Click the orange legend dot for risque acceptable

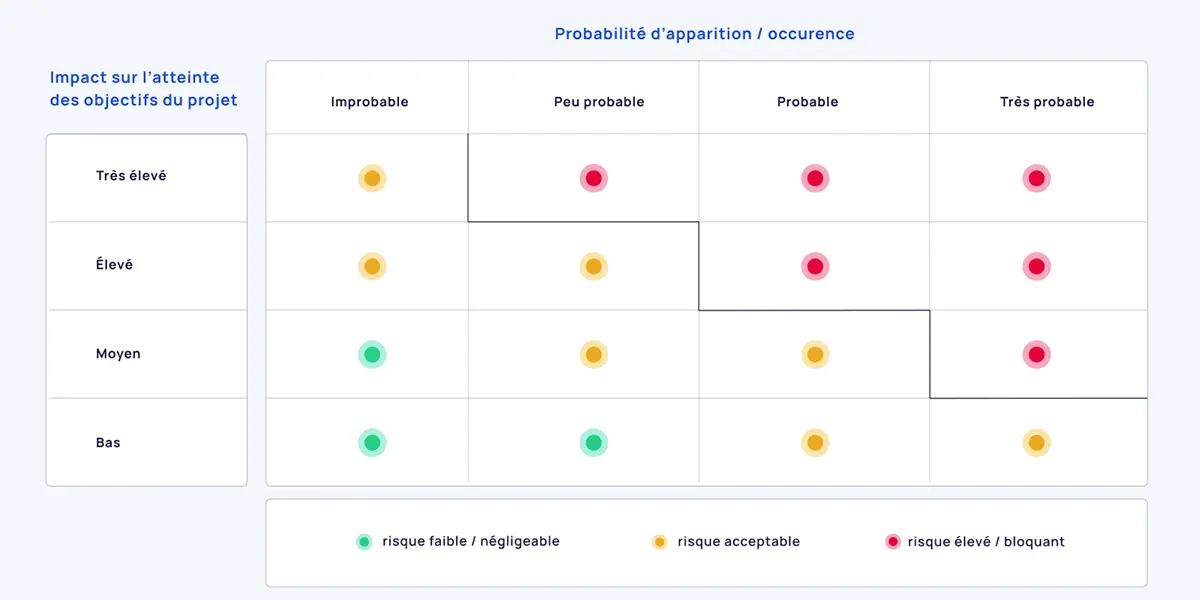point(659,542)
